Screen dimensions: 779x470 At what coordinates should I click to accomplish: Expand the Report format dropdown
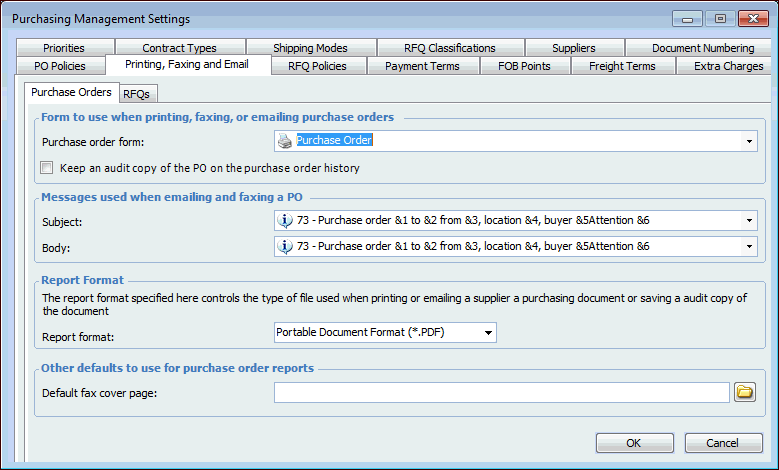tap(488, 332)
